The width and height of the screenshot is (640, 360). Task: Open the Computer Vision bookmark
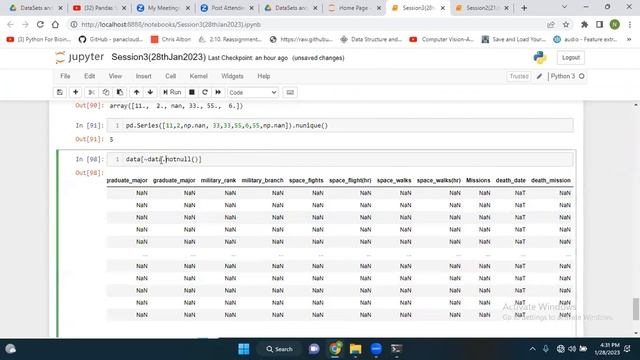442,39
